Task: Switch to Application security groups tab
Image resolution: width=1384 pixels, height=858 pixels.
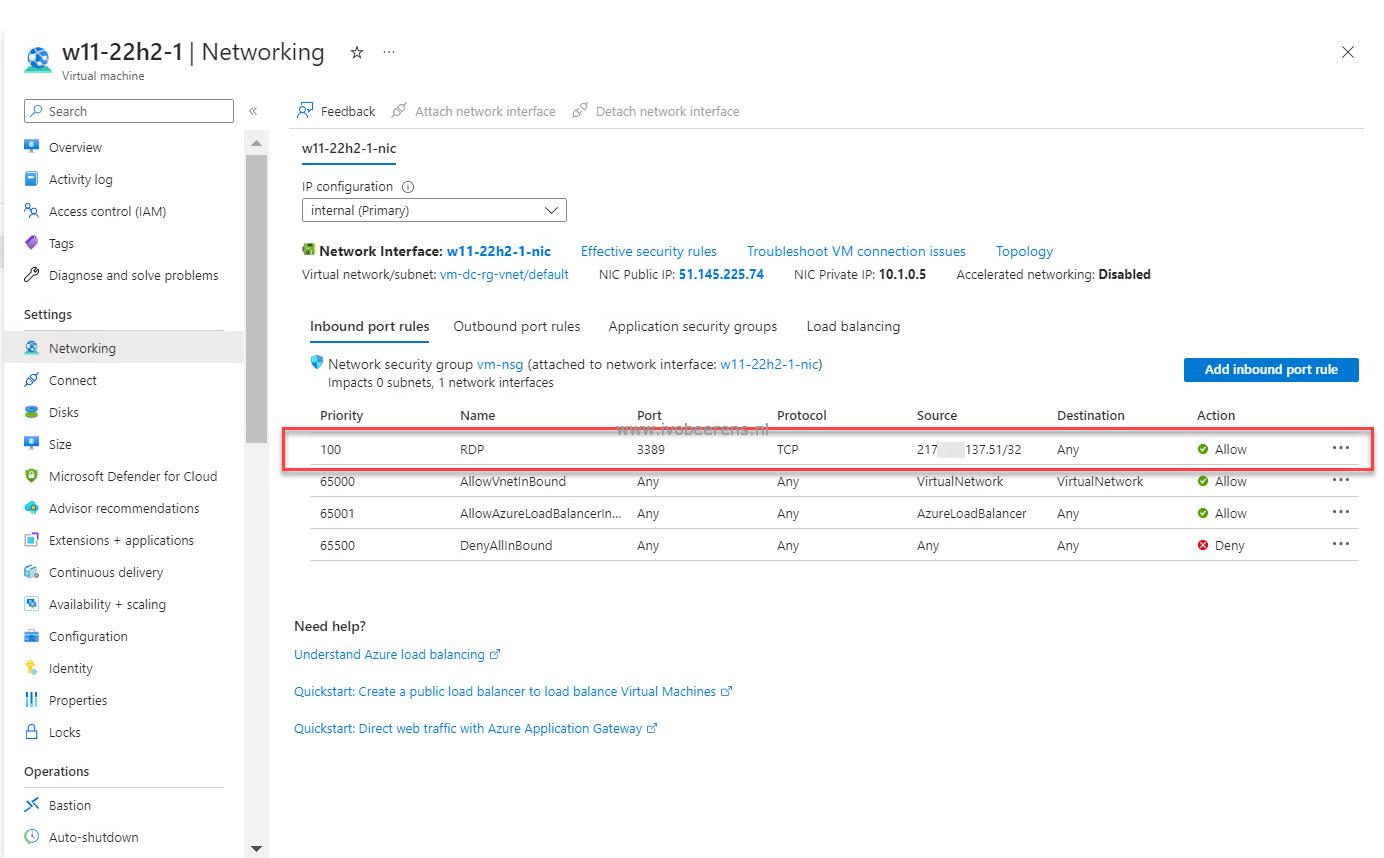Action: click(693, 326)
